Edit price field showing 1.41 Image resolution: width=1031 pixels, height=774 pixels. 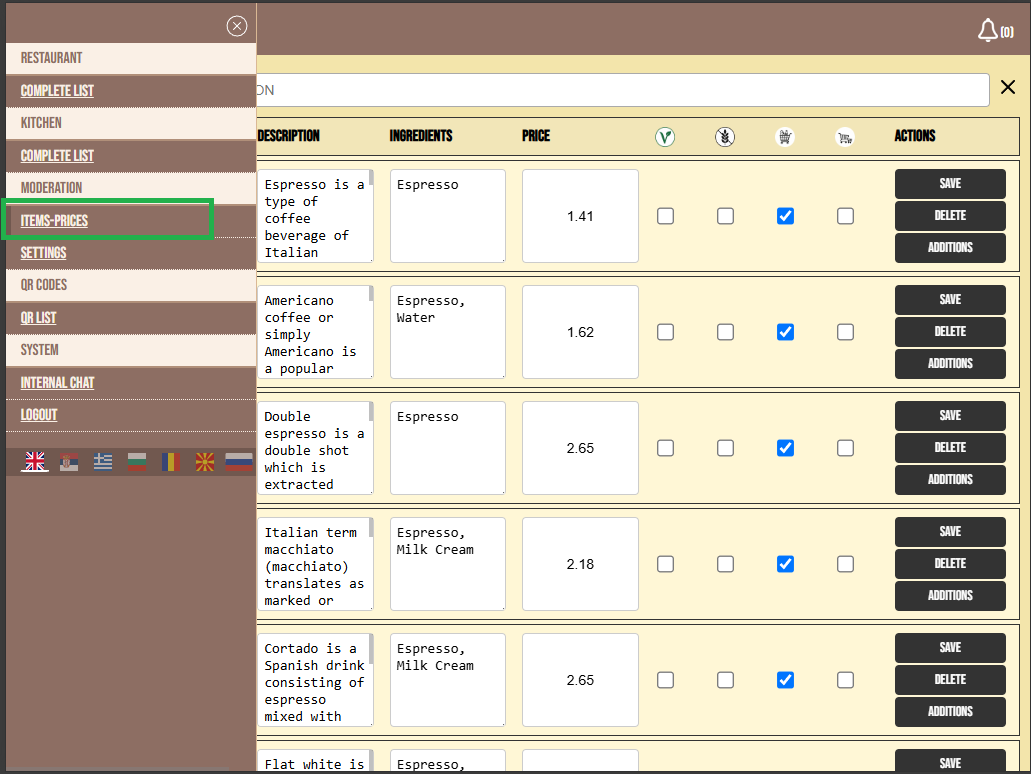580,216
